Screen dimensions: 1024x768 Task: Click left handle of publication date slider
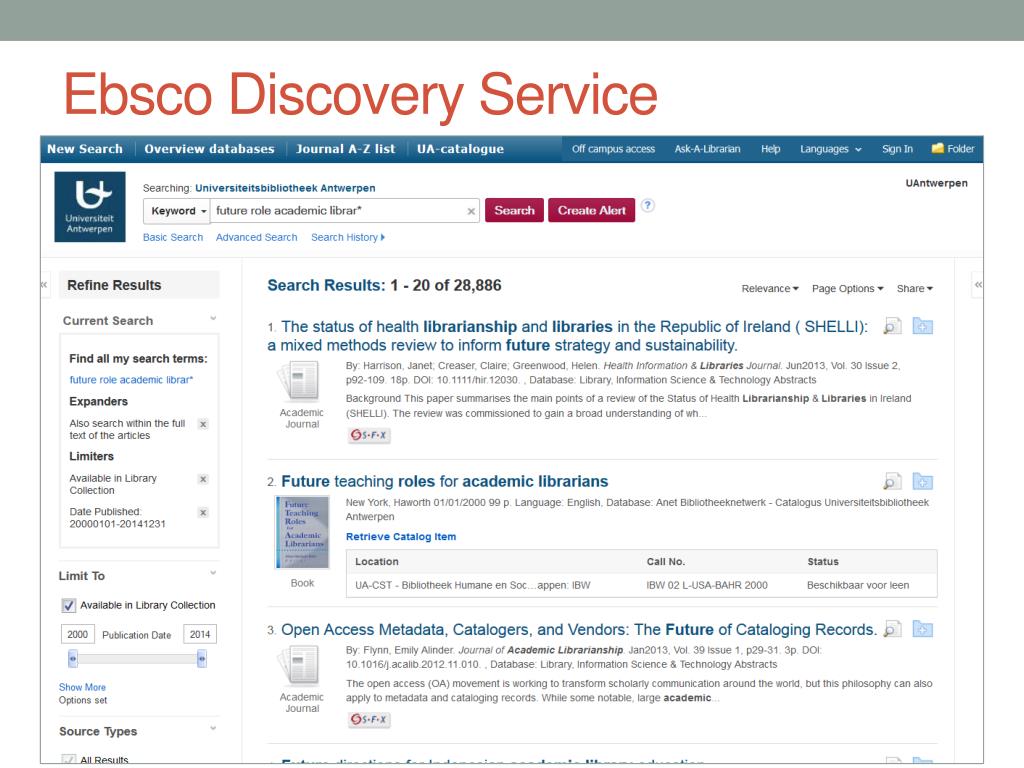[x=72, y=659]
